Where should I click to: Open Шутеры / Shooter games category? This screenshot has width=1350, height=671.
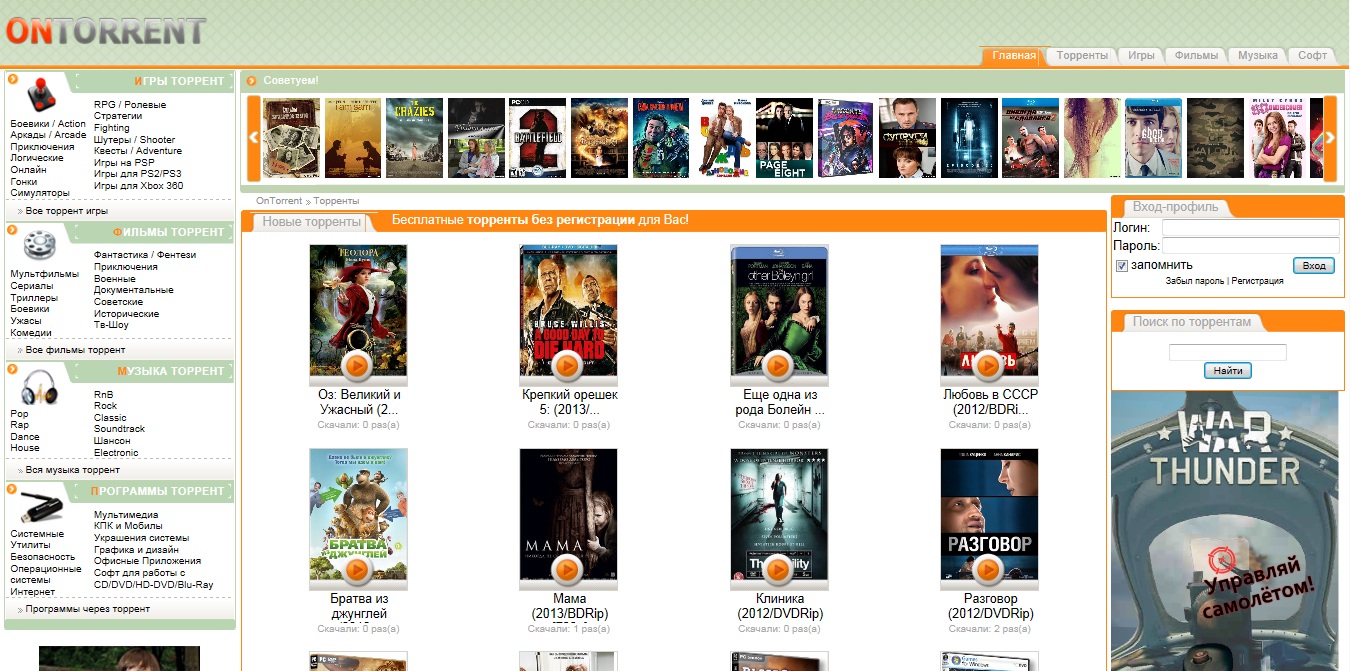[x=135, y=140]
